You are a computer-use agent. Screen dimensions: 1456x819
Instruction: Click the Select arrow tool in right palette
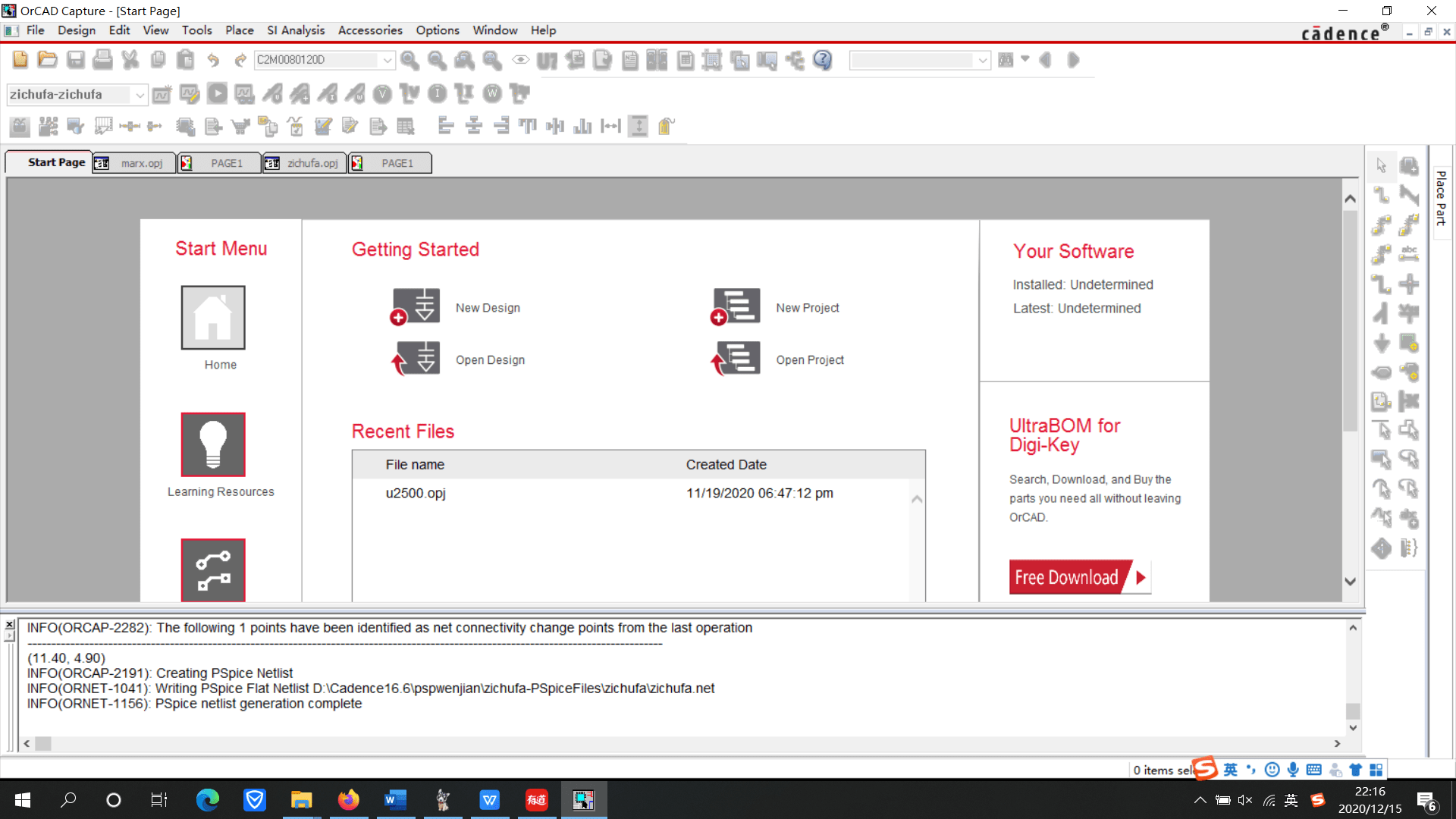pos(1382,165)
